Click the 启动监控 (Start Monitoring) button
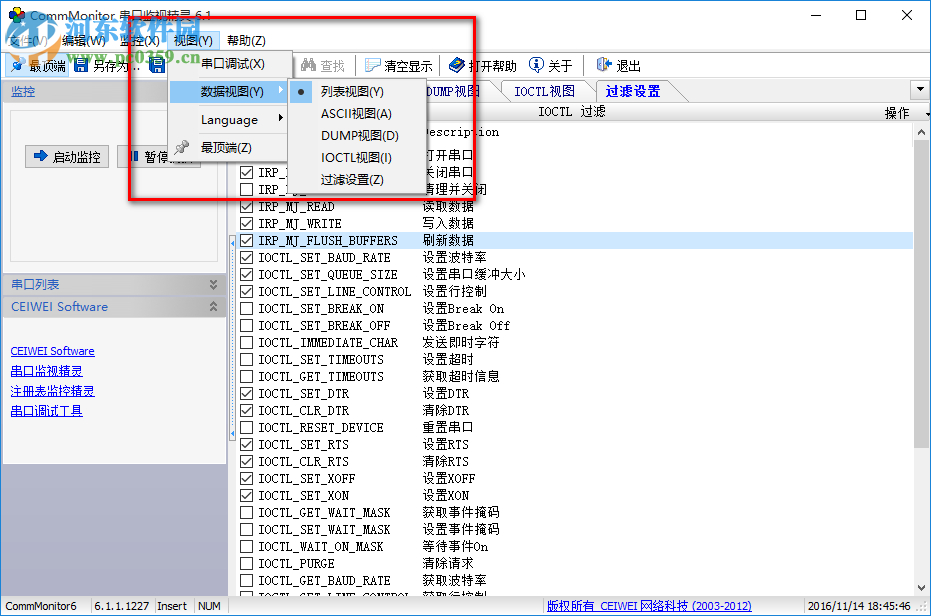931x616 pixels. click(x=66, y=156)
